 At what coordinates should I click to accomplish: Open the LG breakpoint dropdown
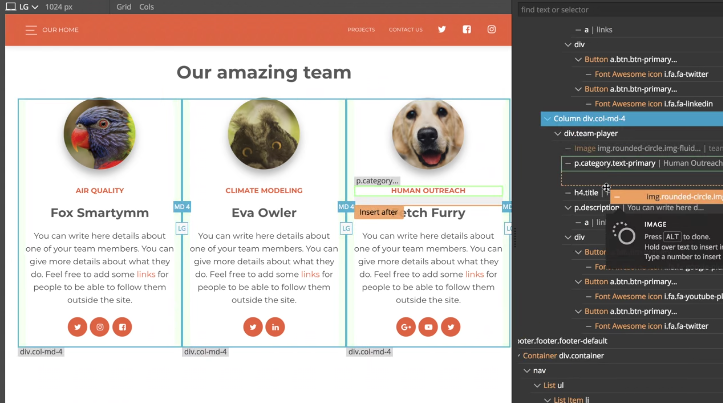(29, 7)
